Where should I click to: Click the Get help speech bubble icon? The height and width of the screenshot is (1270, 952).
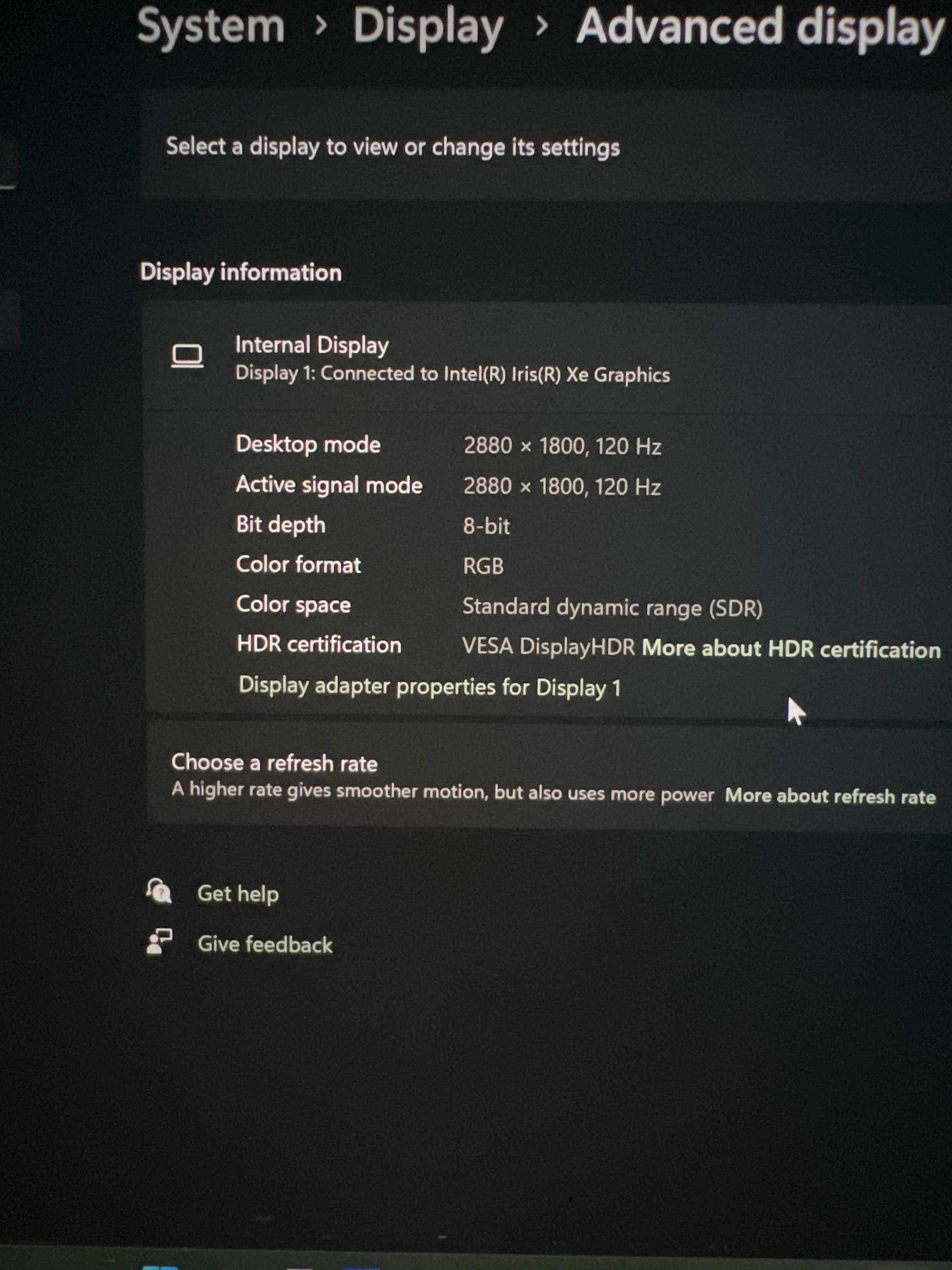coord(159,892)
